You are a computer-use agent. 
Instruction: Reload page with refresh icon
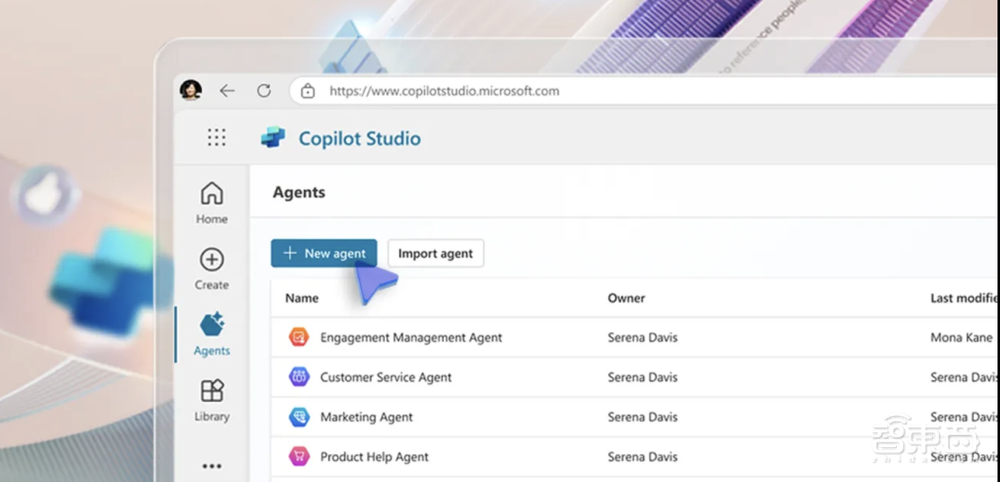pyautogui.click(x=264, y=91)
